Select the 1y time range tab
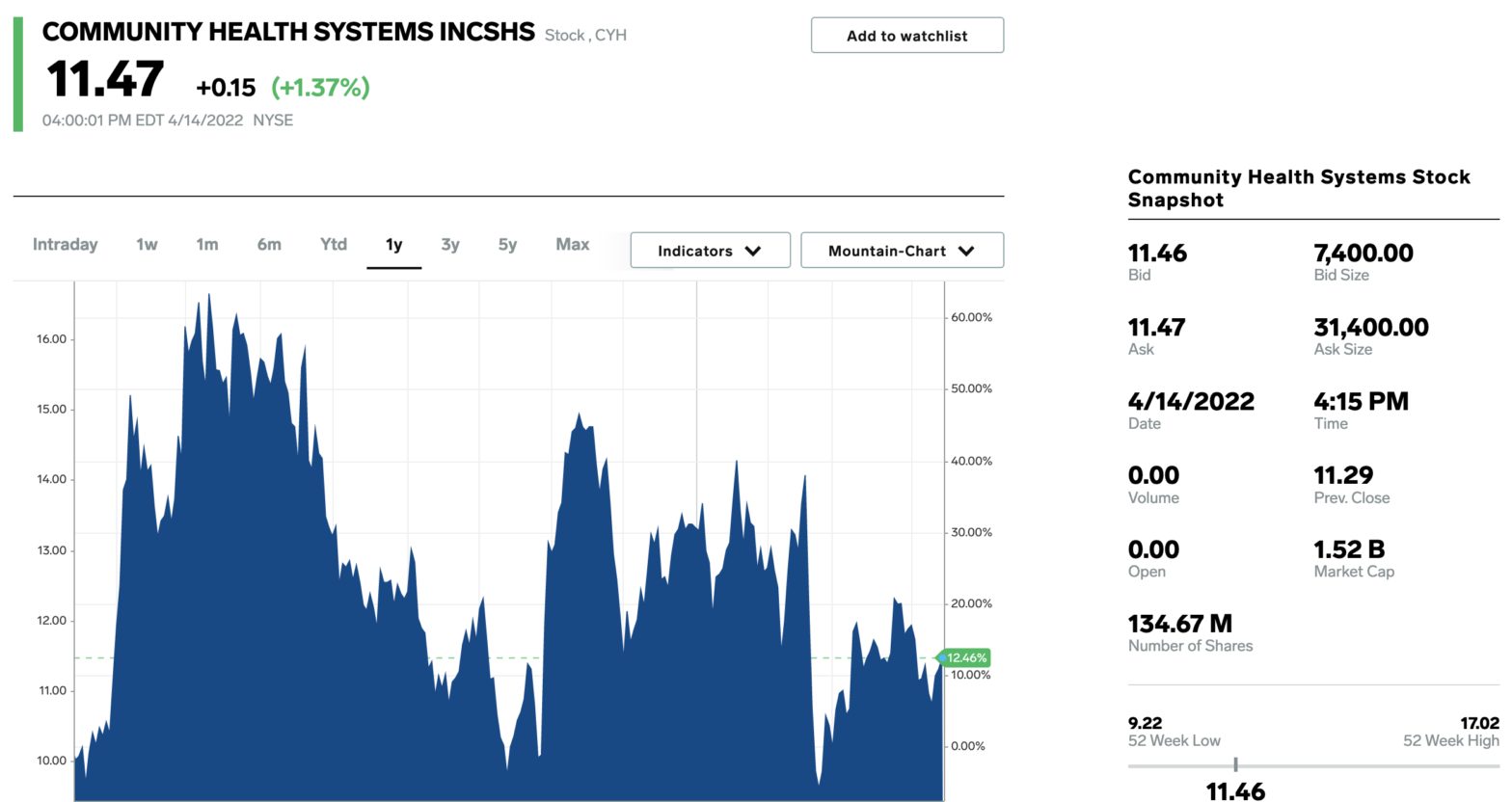This screenshot has height=802, width=1512. [393, 245]
